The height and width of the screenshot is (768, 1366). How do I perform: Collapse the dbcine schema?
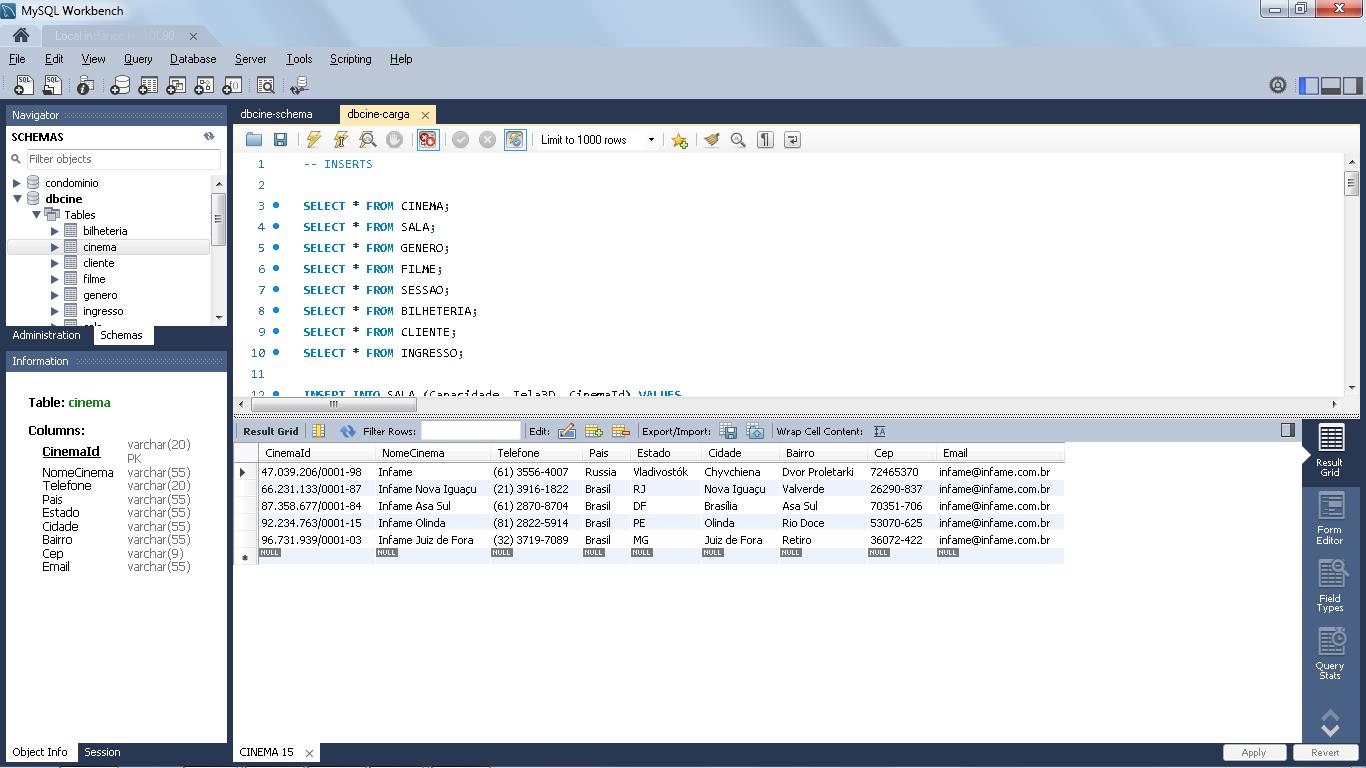[x=17, y=199]
